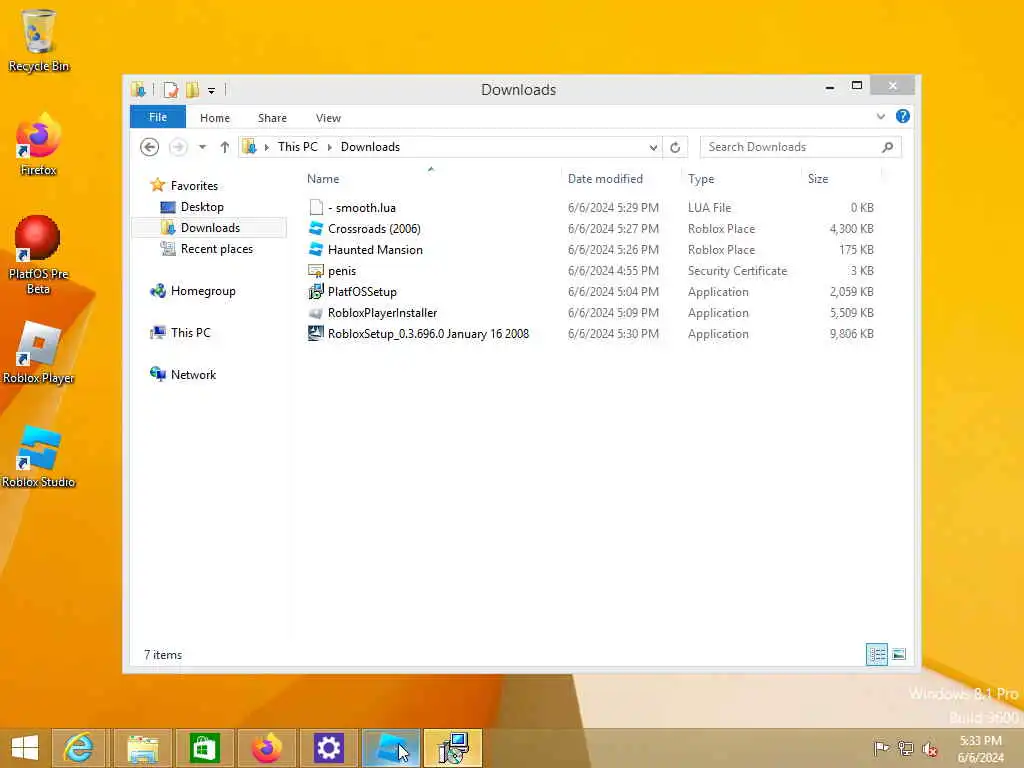Image resolution: width=1024 pixels, height=768 pixels.
Task: Select Network in navigation pane
Action: tap(193, 374)
